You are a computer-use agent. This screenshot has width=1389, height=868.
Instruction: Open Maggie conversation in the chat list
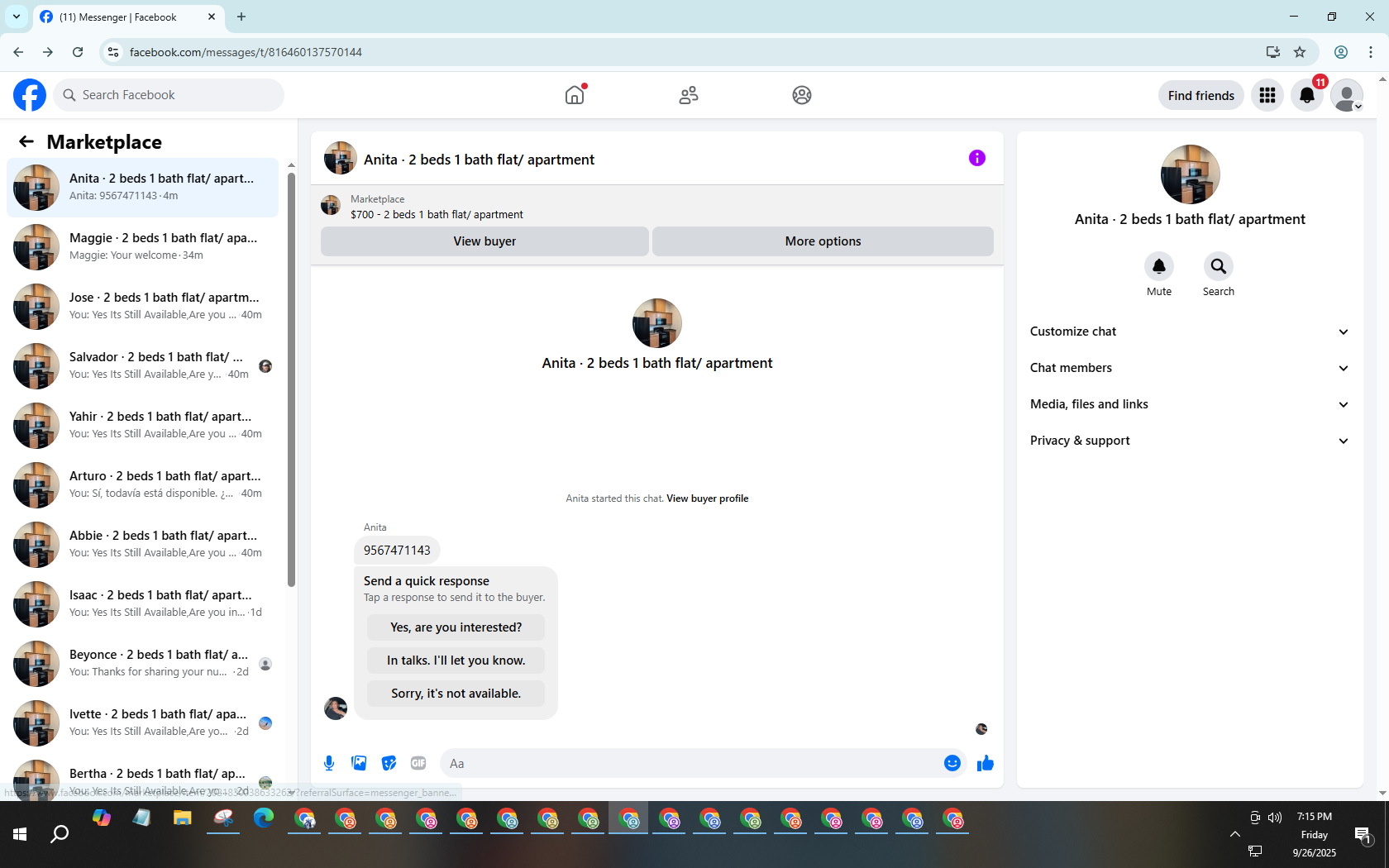point(142,247)
